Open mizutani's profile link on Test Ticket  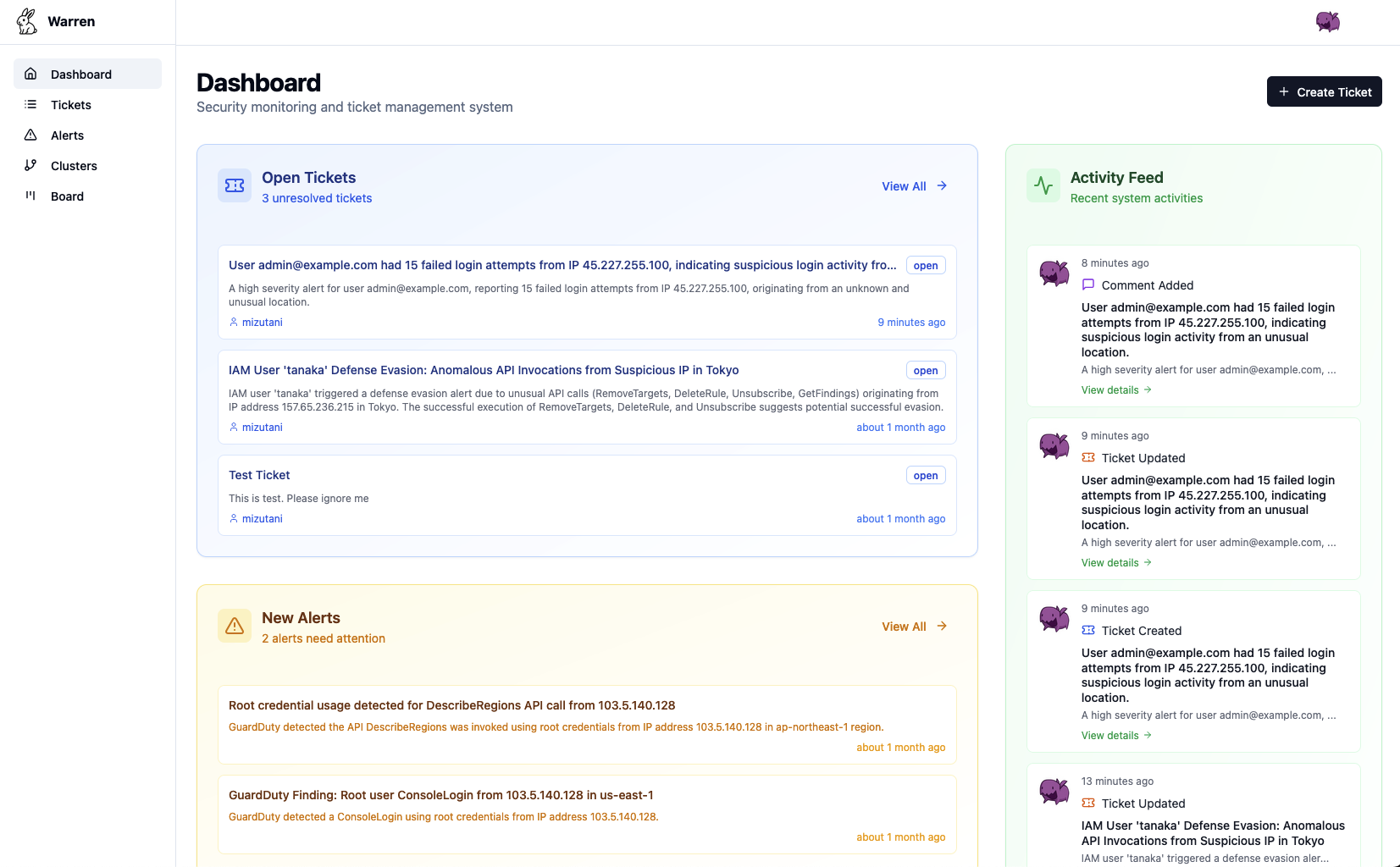click(x=263, y=518)
